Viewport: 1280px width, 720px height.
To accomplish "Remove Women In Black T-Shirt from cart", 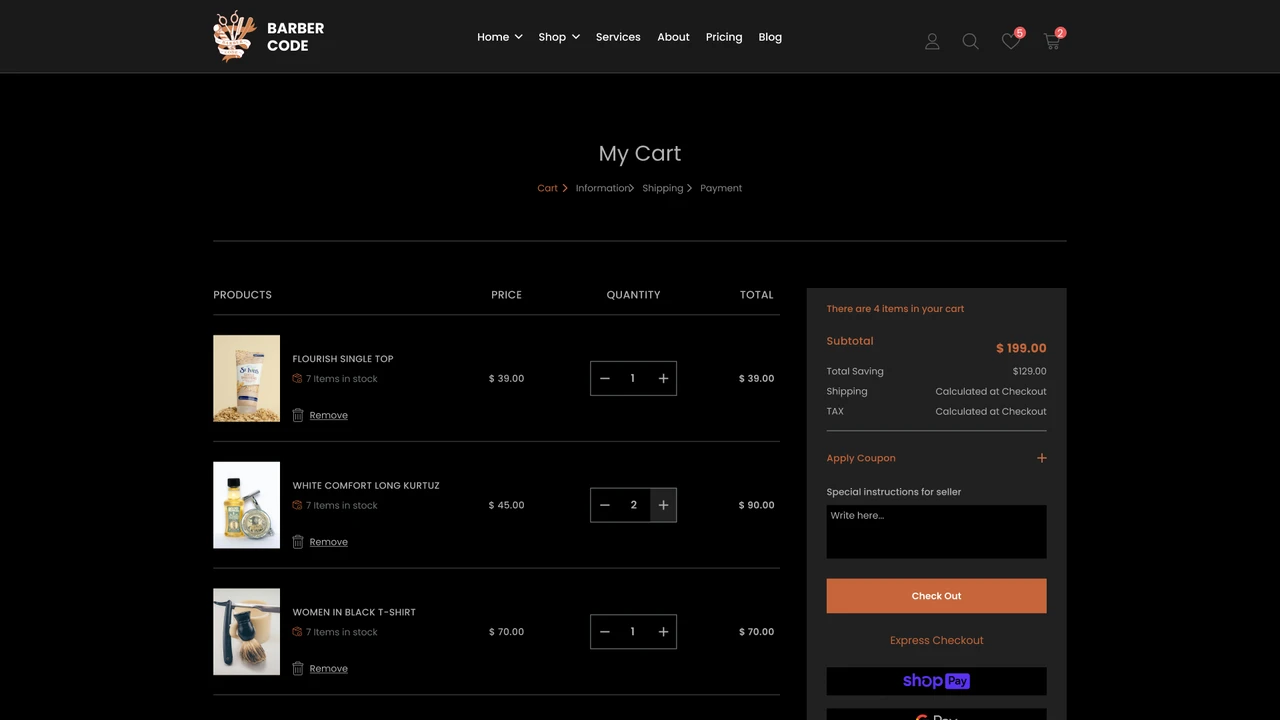I will click(328, 668).
